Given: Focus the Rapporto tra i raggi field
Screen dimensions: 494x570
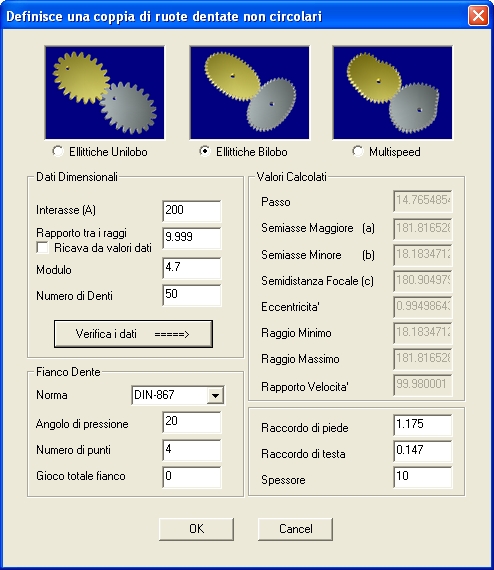Looking at the screenshot, I should click(192, 238).
